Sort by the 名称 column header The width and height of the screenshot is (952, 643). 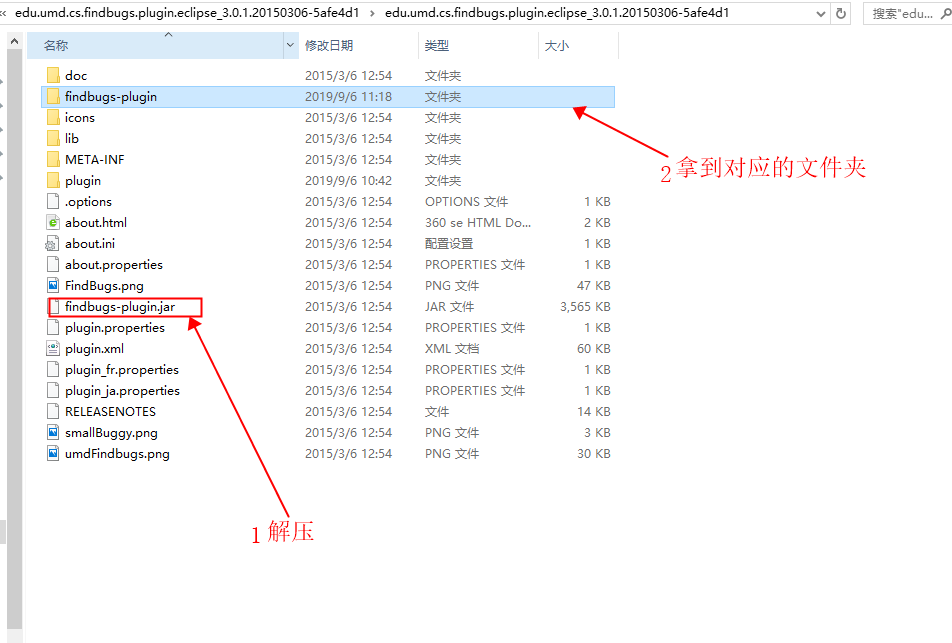[155, 46]
